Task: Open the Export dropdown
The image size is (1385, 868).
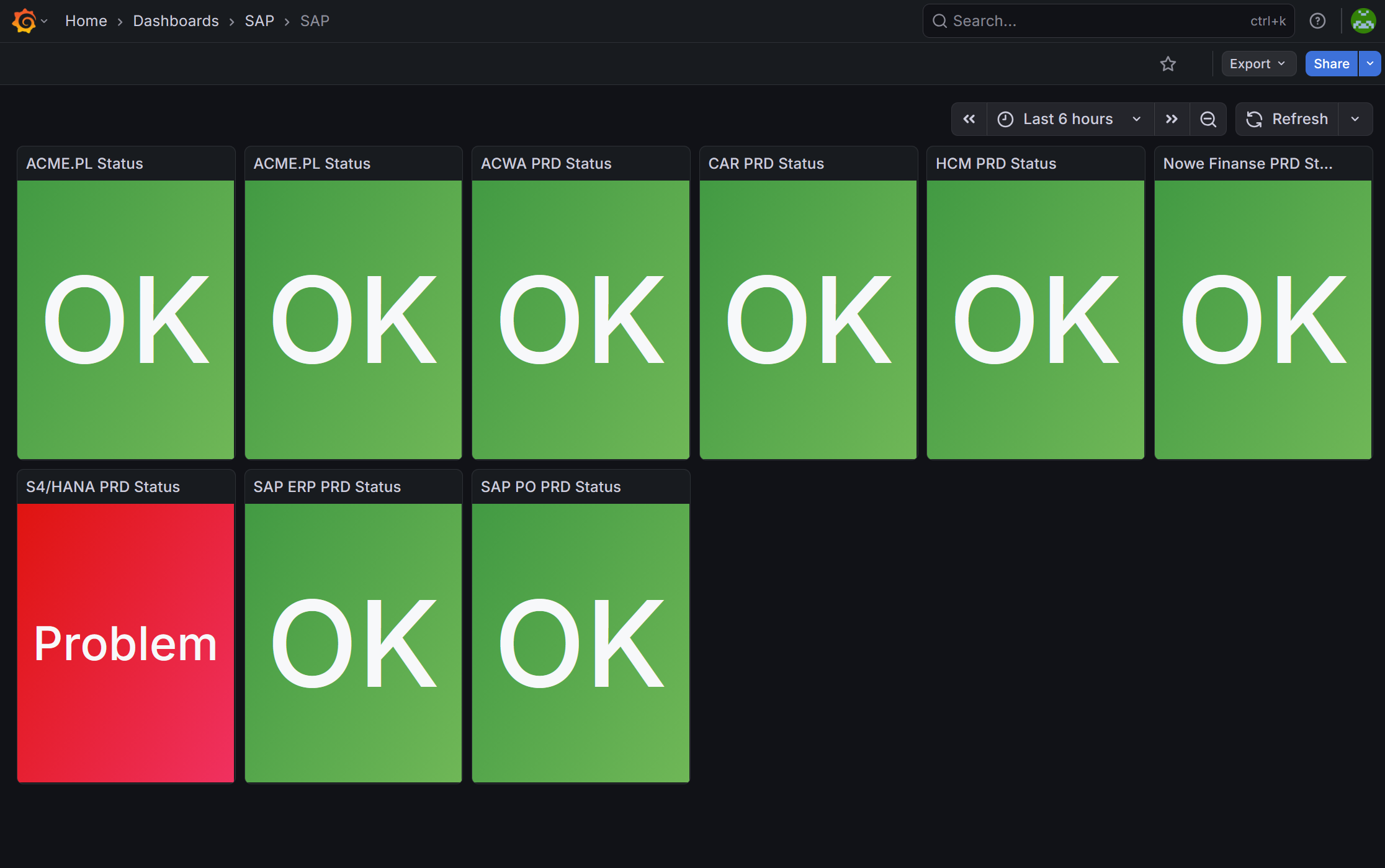Action: (x=1258, y=64)
